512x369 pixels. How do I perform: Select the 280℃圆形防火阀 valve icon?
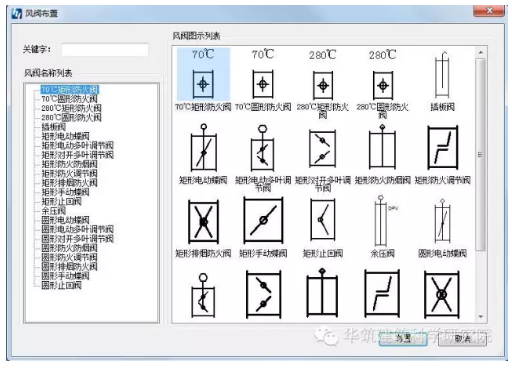[x=383, y=75]
